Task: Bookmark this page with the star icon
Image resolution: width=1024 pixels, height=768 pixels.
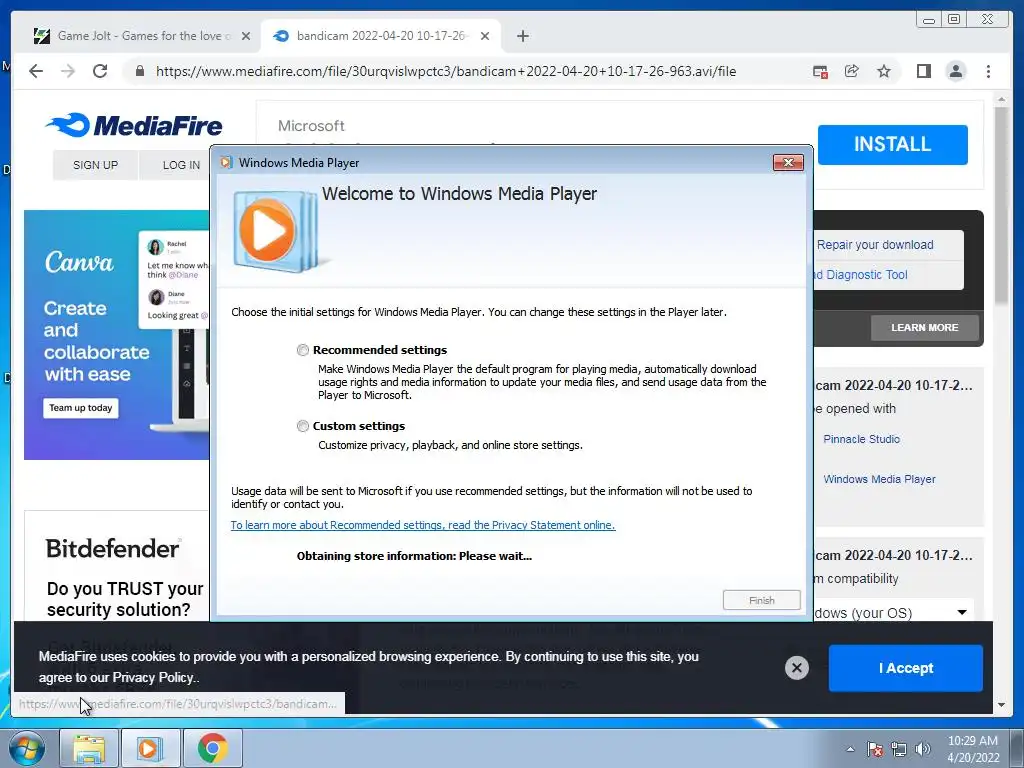Action: click(x=884, y=71)
